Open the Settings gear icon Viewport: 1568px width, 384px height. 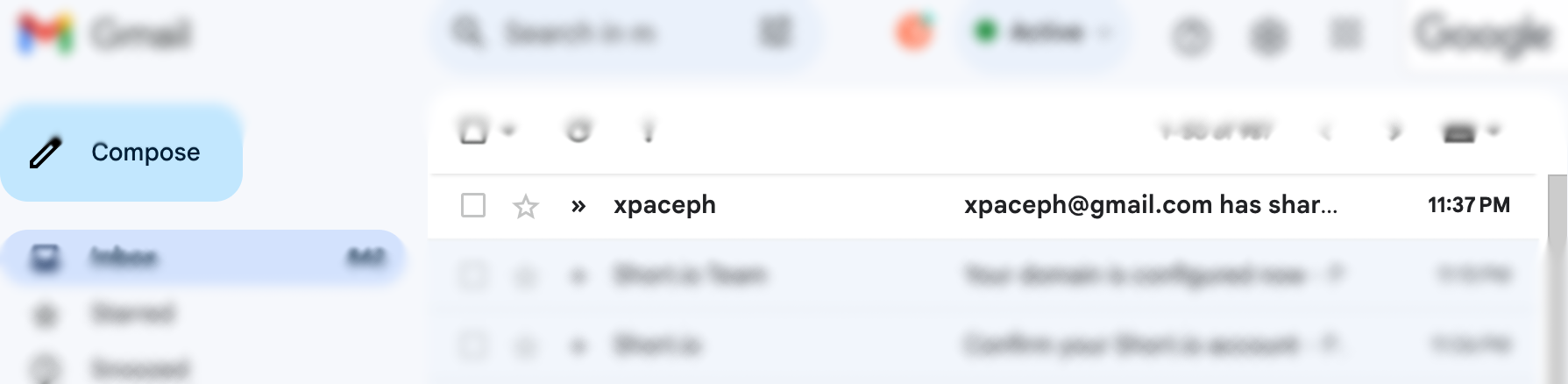pos(1268,36)
